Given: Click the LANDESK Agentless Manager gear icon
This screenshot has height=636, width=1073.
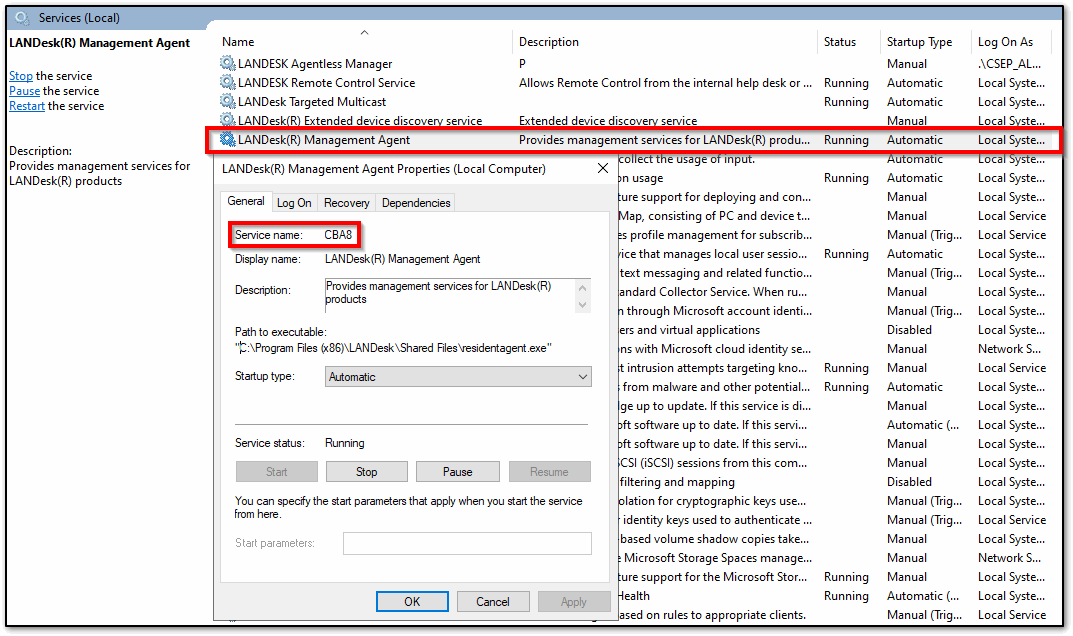Looking at the screenshot, I should pos(228,64).
